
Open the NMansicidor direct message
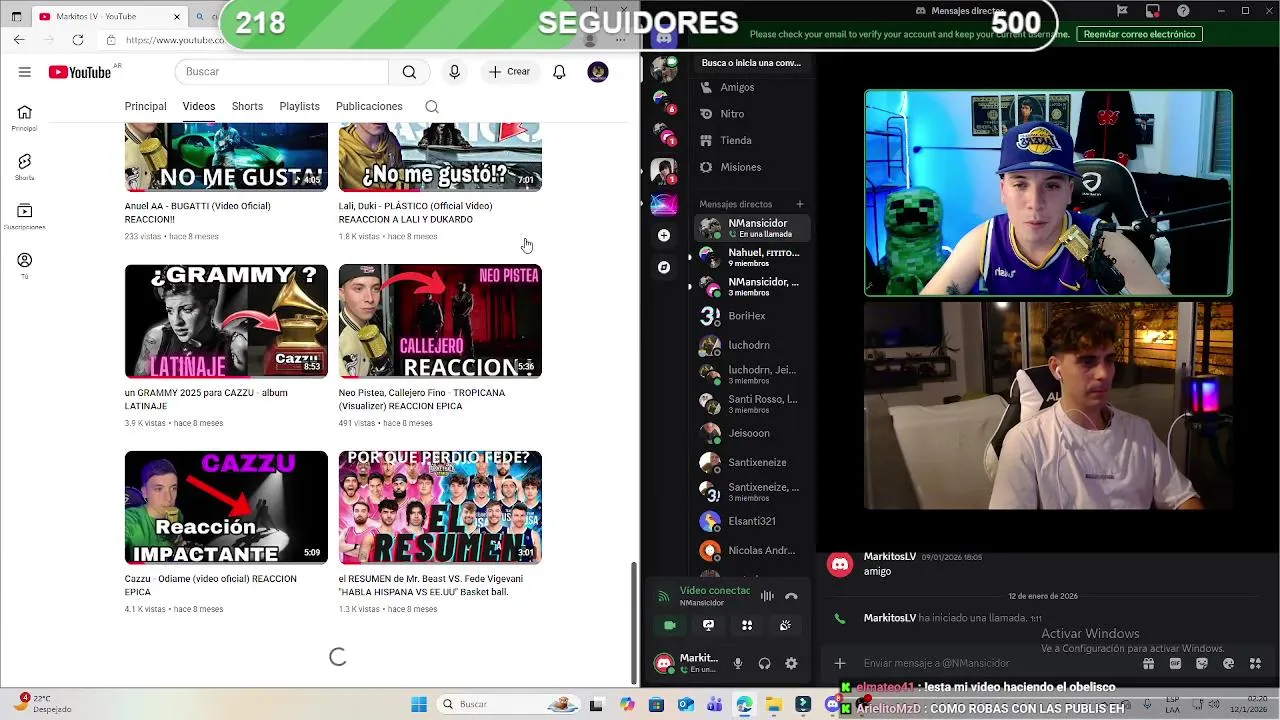[x=752, y=228]
